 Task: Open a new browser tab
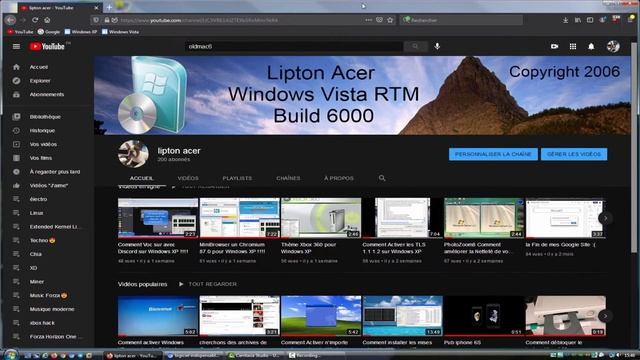(109, 7)
